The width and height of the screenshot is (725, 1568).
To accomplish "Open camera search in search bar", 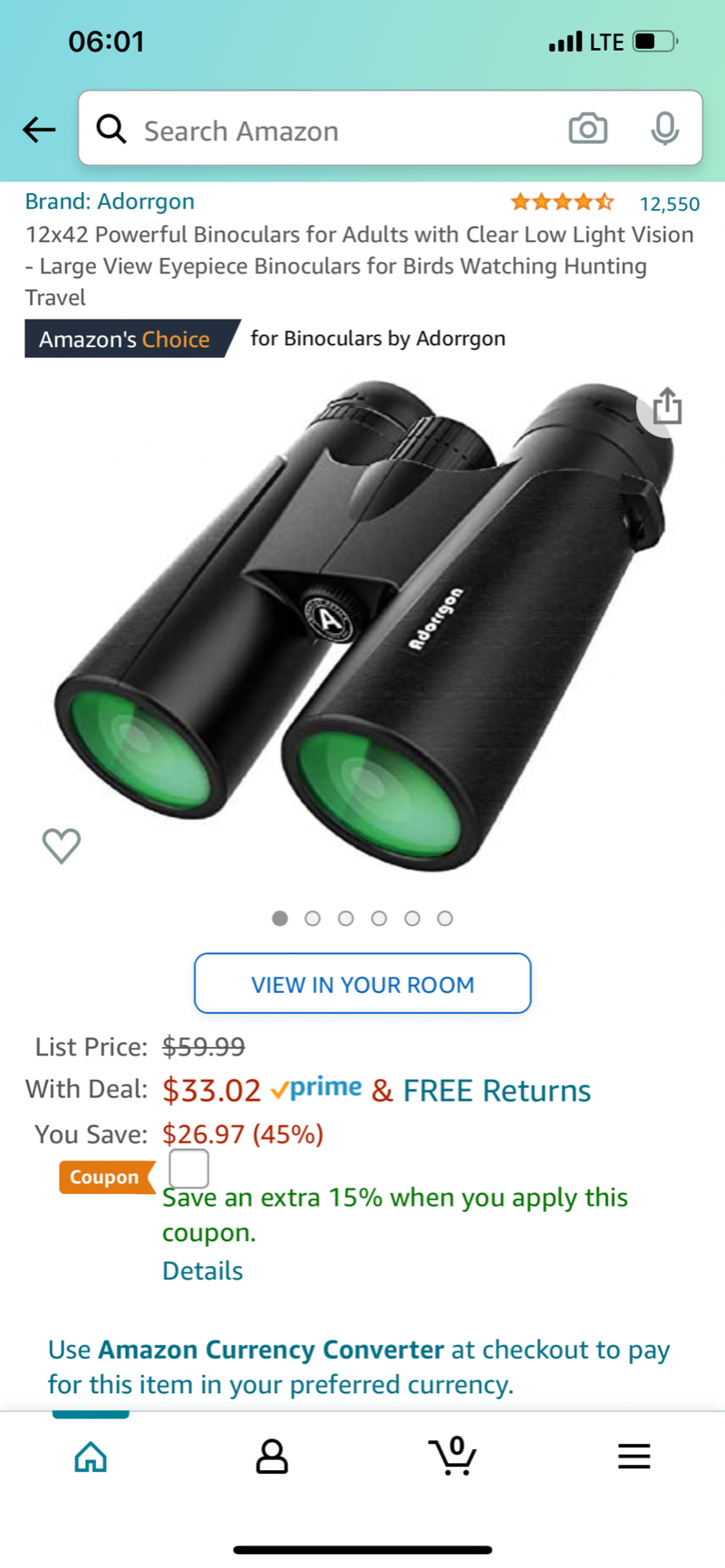I will (587, 129).
